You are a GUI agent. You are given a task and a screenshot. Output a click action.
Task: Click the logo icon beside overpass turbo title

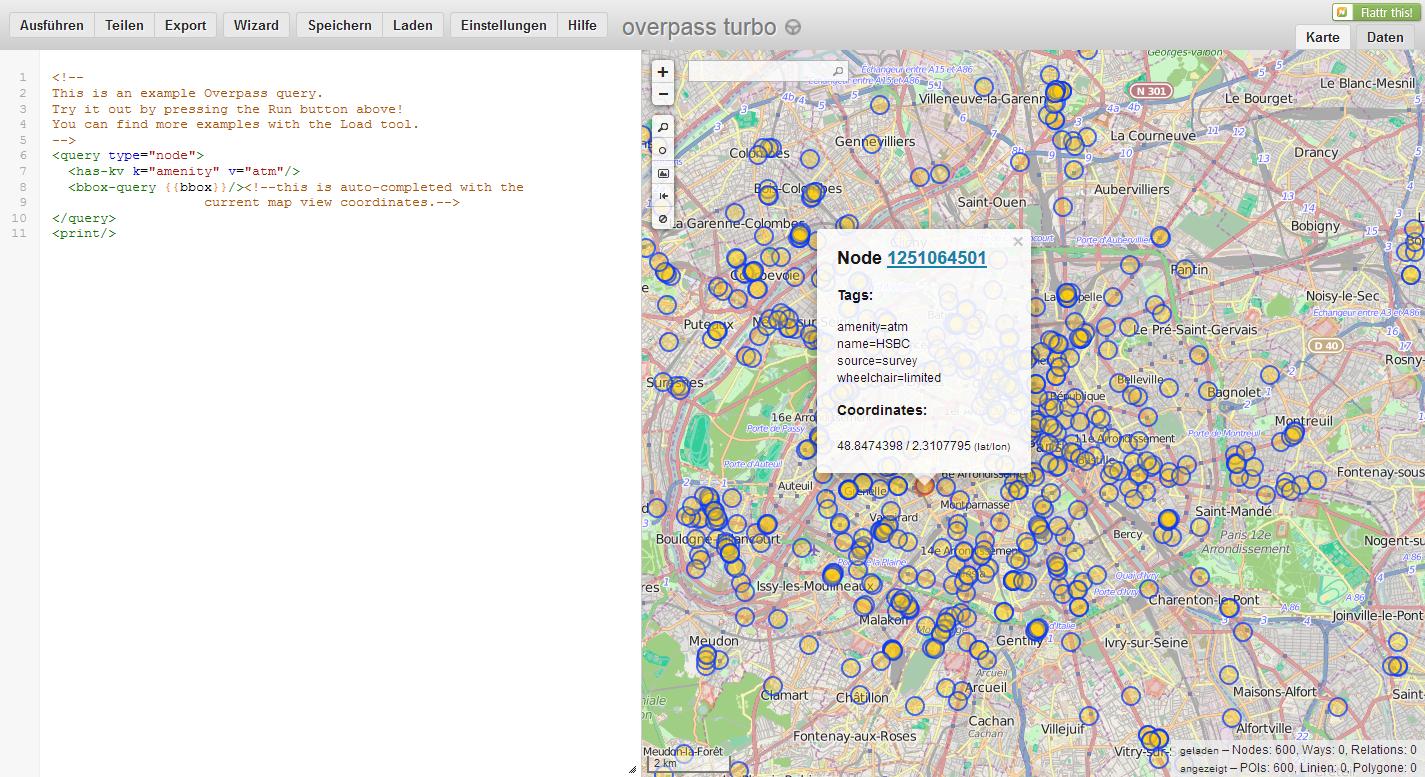[x=792, y=28]
